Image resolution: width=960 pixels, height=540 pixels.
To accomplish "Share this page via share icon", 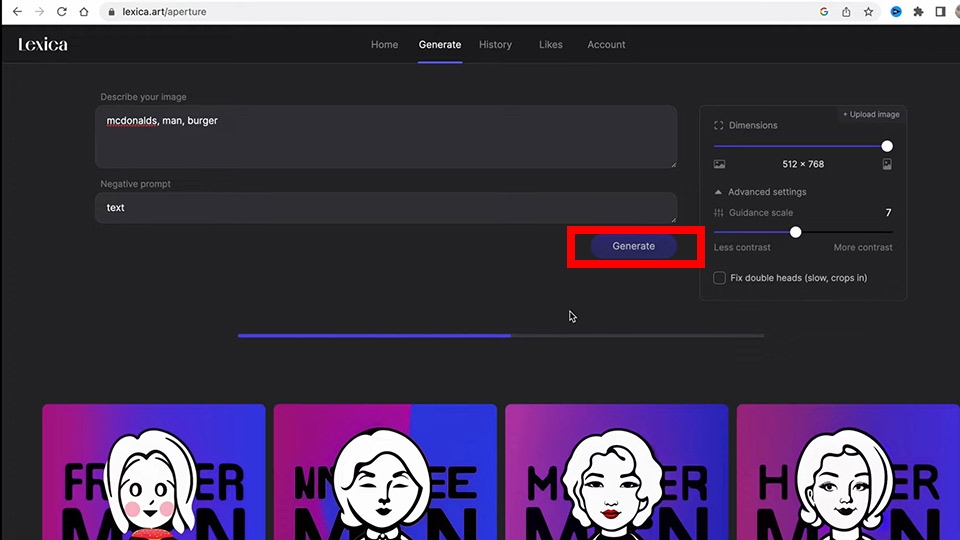I will click(846, 12).
